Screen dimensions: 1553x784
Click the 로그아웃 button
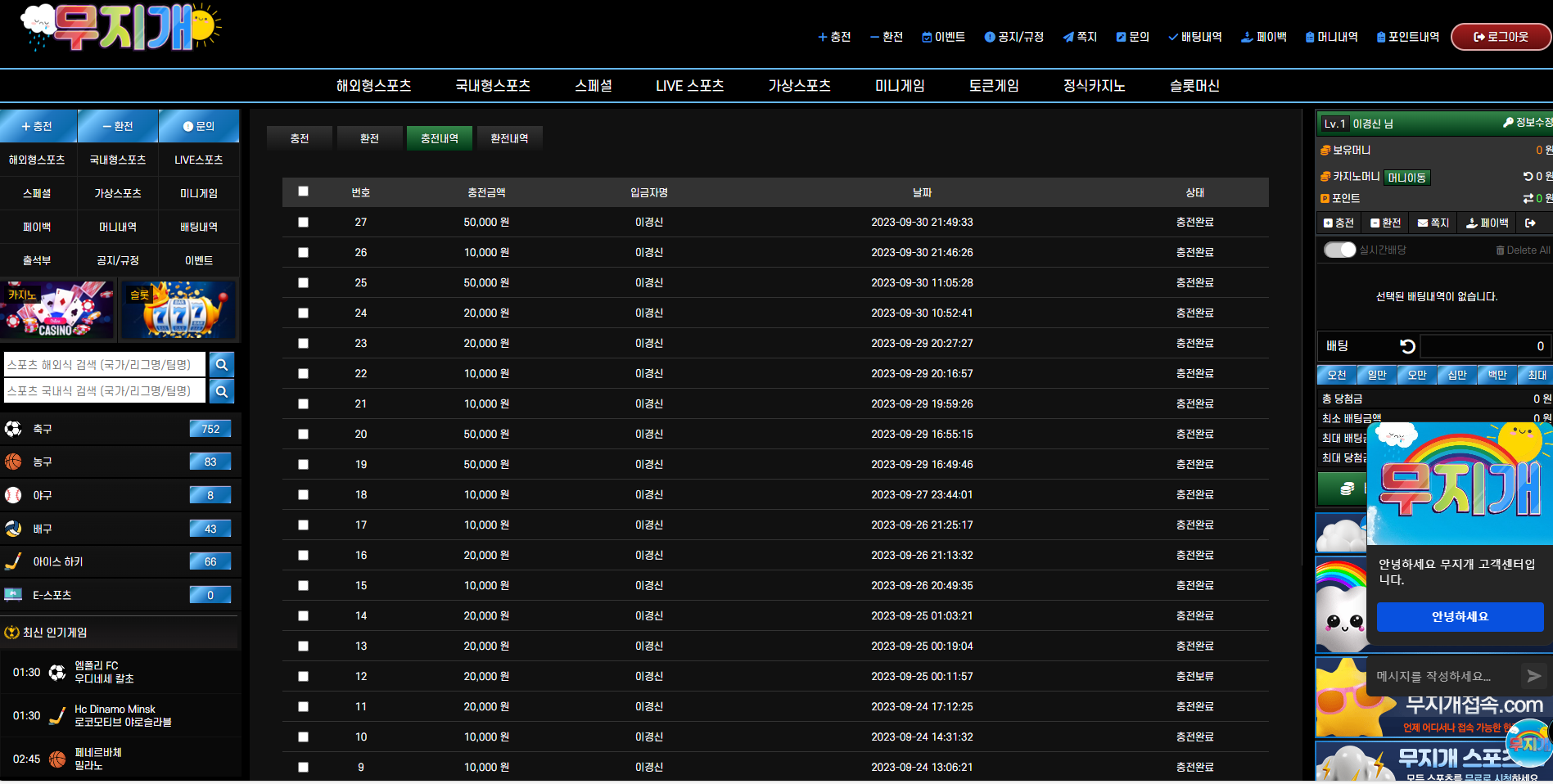click(1501, 37)
